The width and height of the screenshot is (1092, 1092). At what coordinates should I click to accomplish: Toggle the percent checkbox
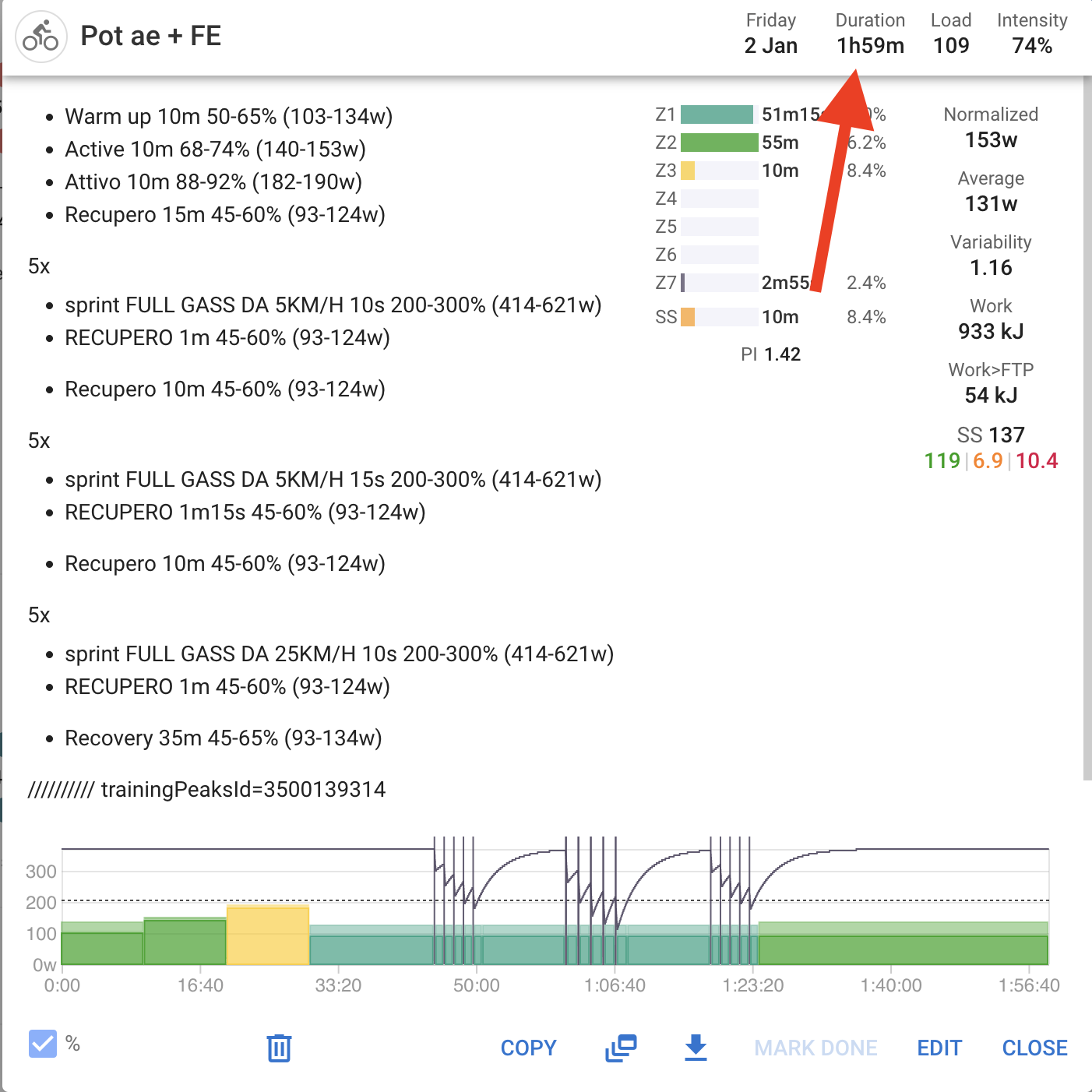point(43,1044)
